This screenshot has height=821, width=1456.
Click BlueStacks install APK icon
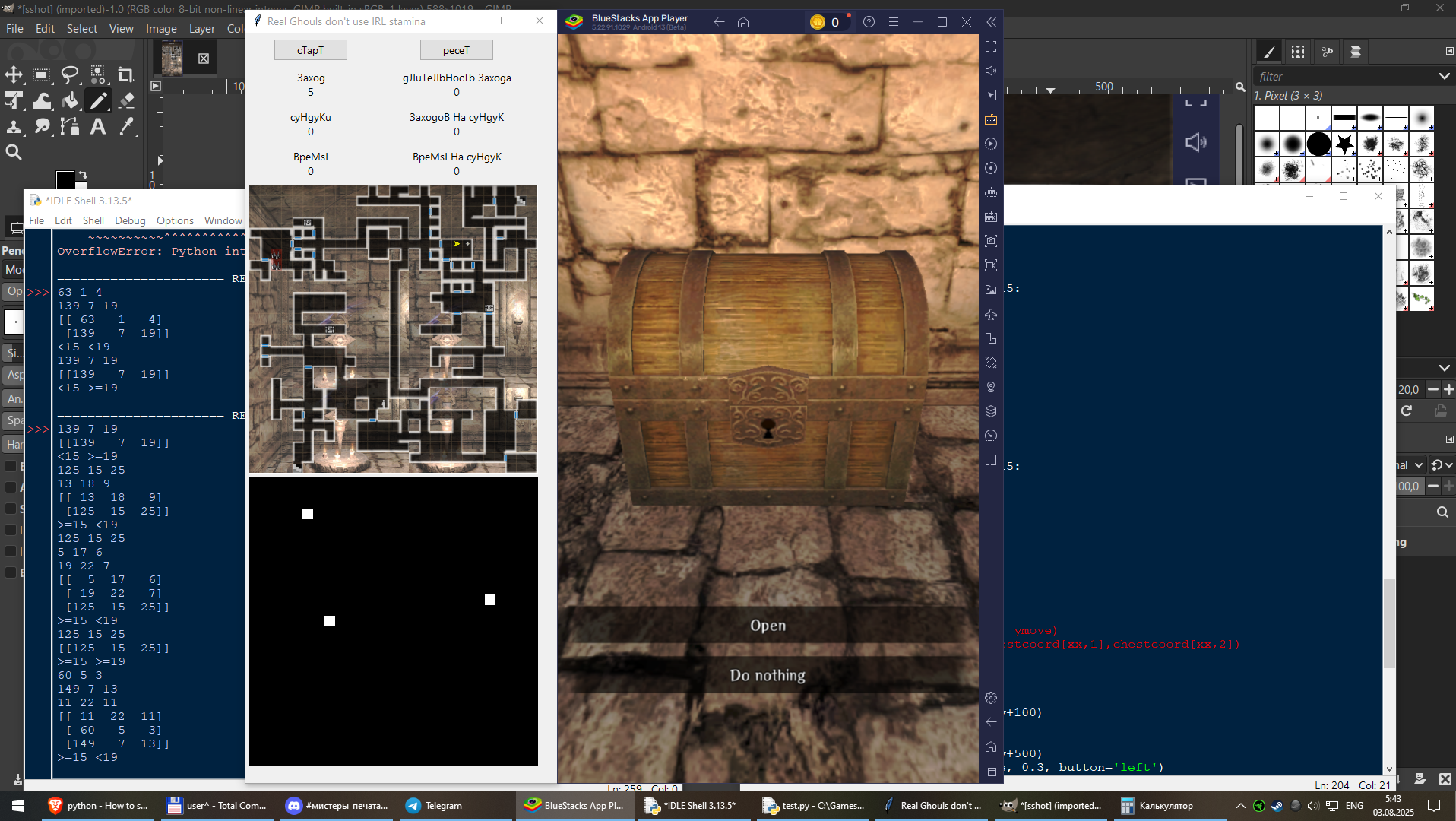pos(991,217)
